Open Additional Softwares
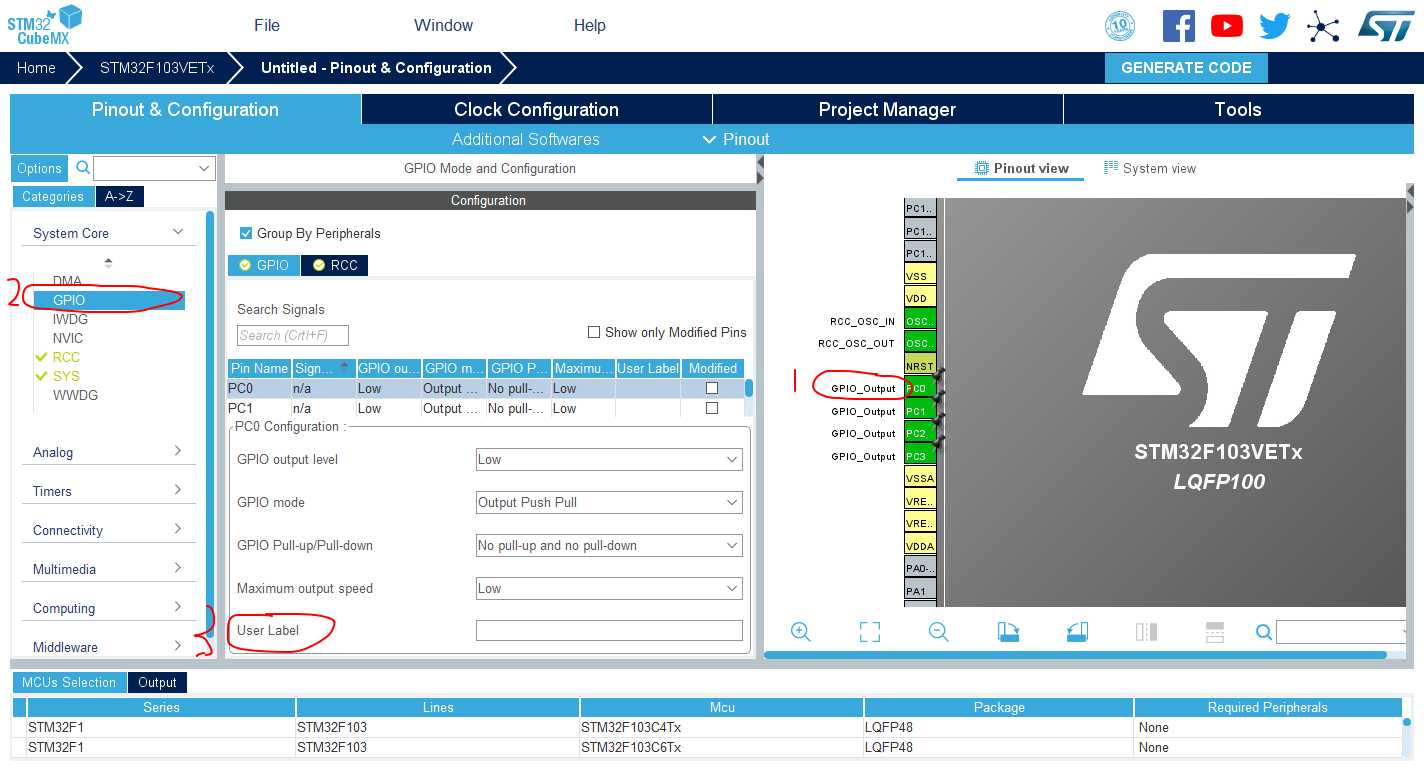Screen dimensions: 1424x771 coord(526,139)
